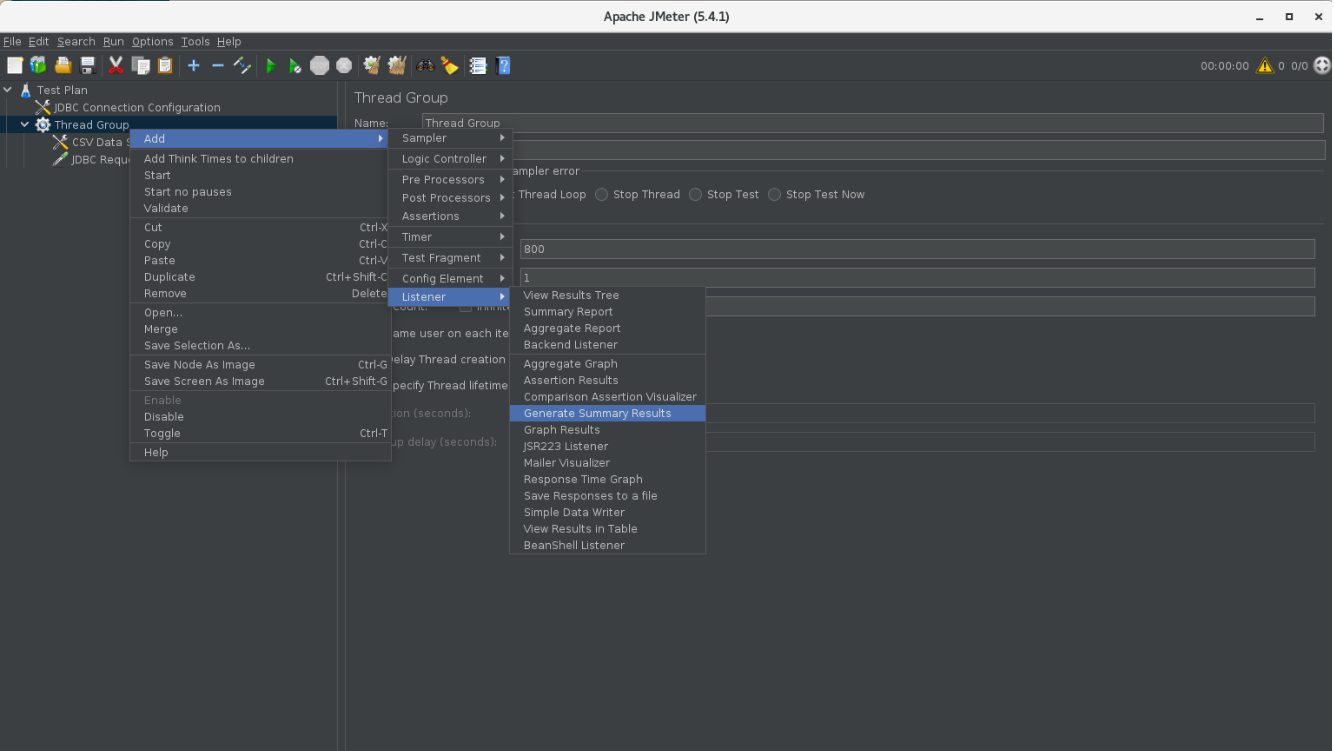Click the Copy toolbar icon
The image size is (1334, 751).
(141, 65)
